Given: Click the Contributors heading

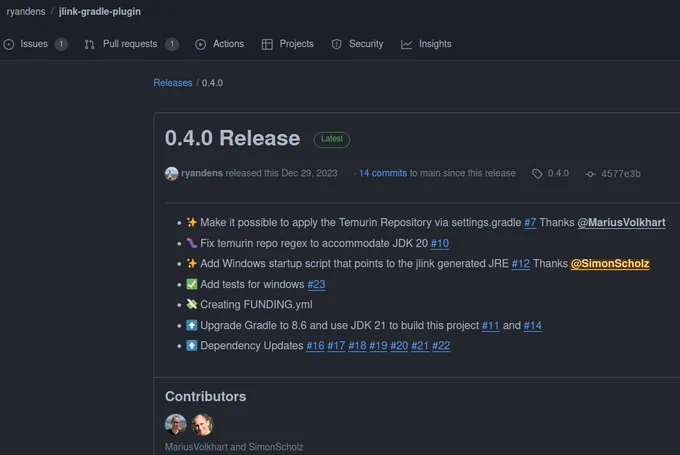Looking at the screenshot, I should pos(206,396).
